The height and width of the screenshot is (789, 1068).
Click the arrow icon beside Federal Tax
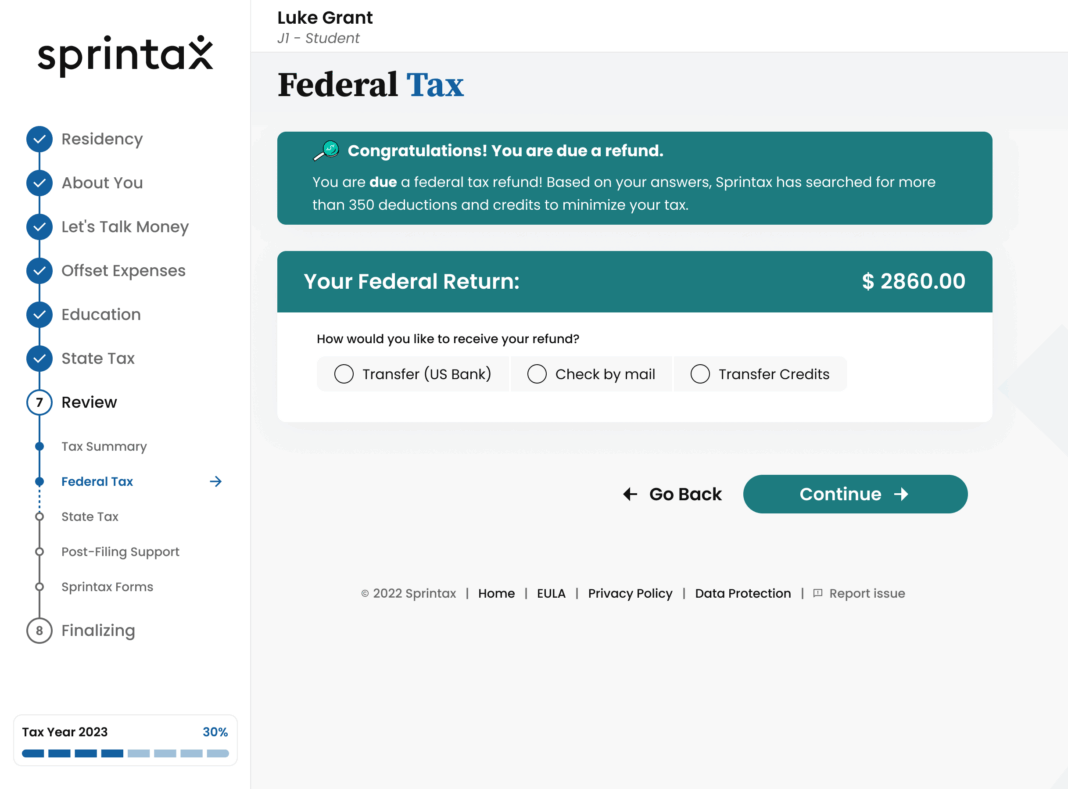coord(215,481)
